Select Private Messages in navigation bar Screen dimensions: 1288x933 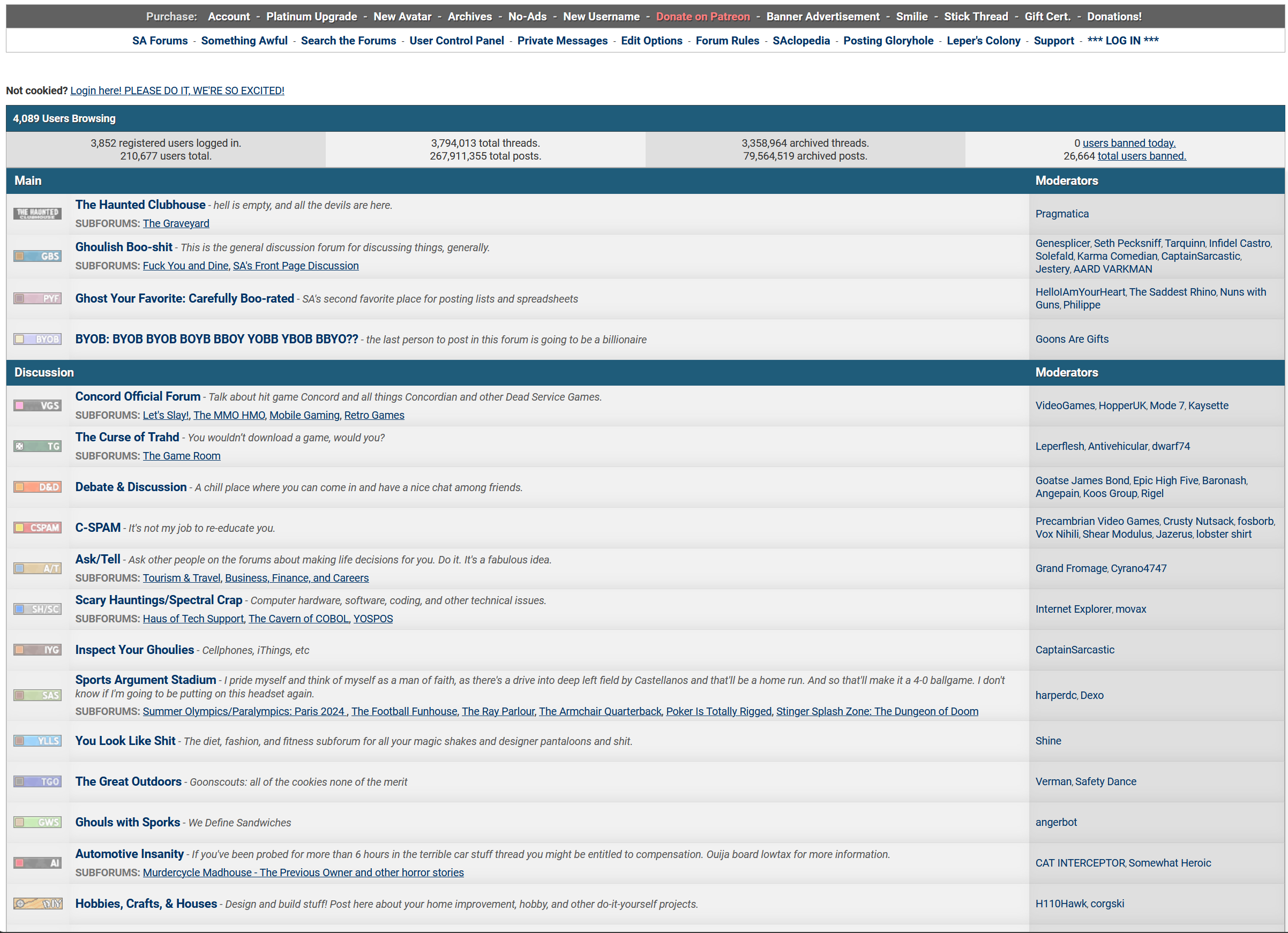tap(562, 40)
